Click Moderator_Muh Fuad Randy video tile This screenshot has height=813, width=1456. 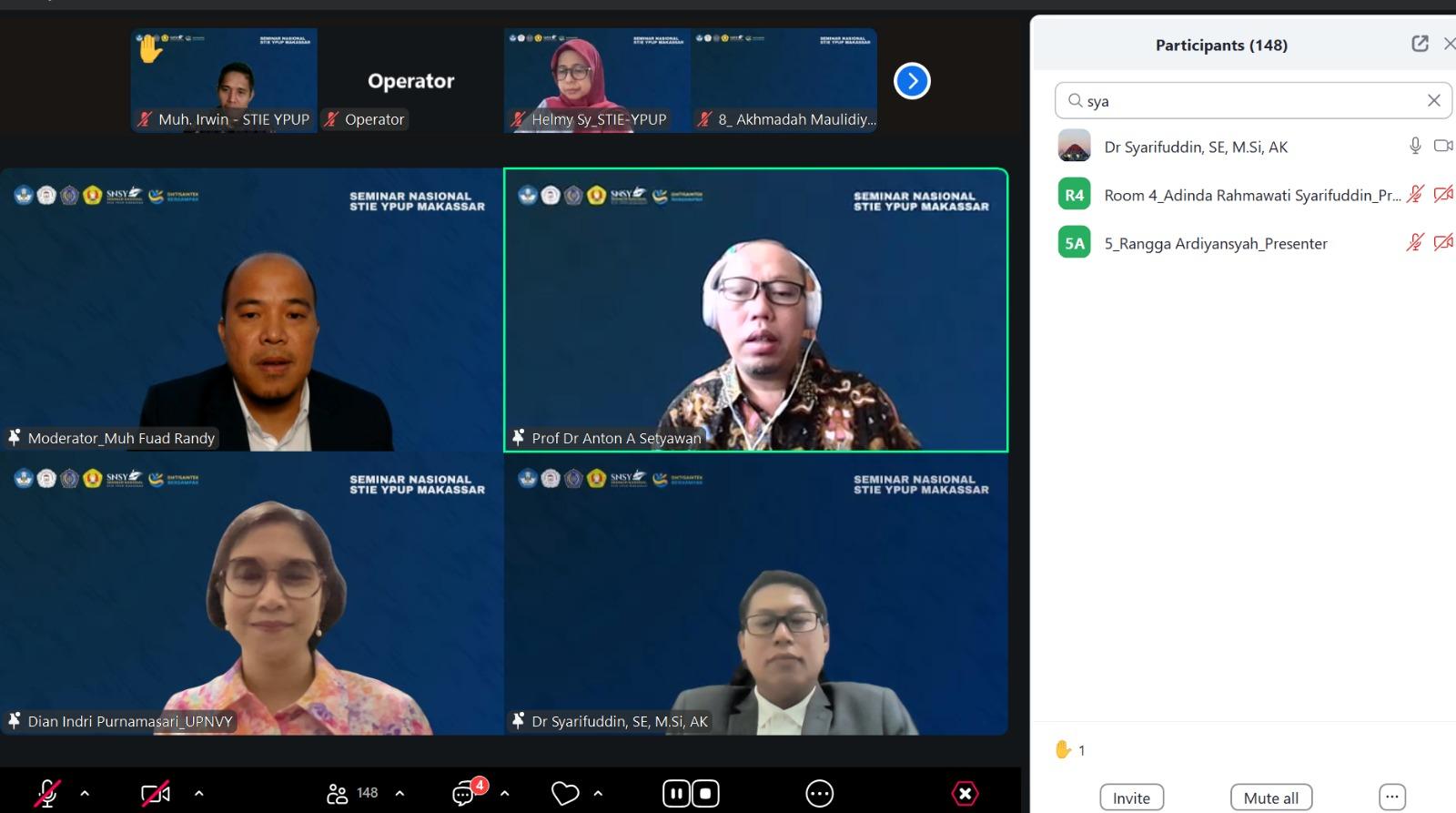(x=252, y=310)
